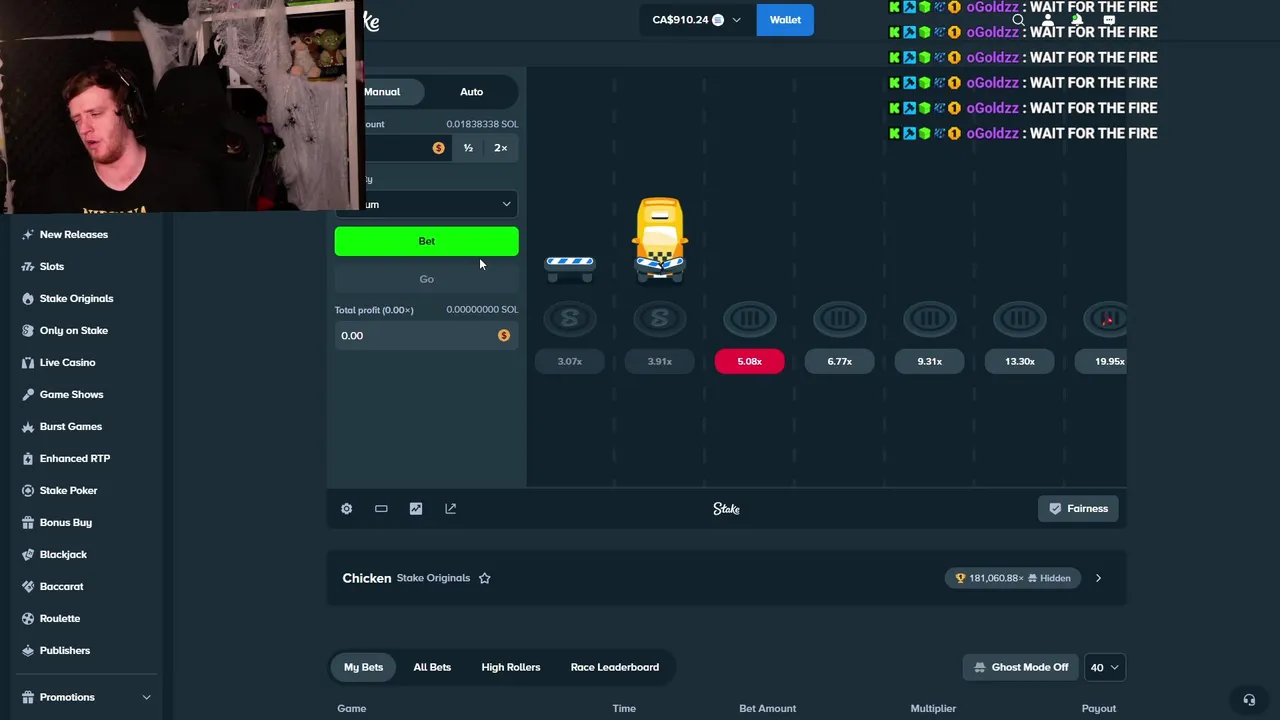Image resolution: width=1280 pixels, height=720 pixels.
Task: Open the Stake Poker link
Action: [68, 490]
